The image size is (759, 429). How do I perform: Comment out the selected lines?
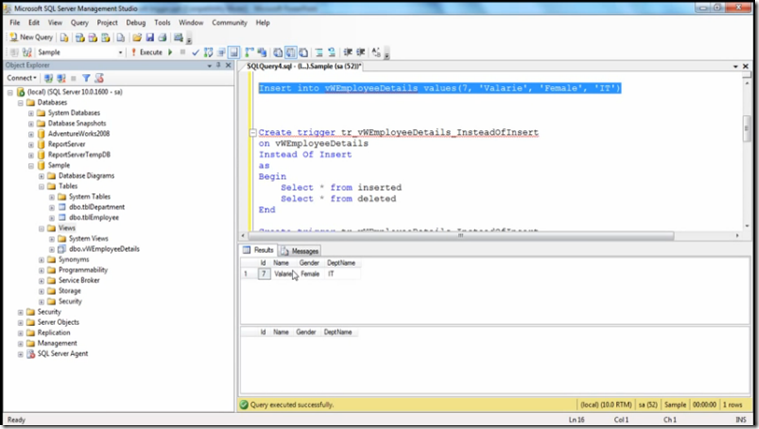tap(319, 52)
